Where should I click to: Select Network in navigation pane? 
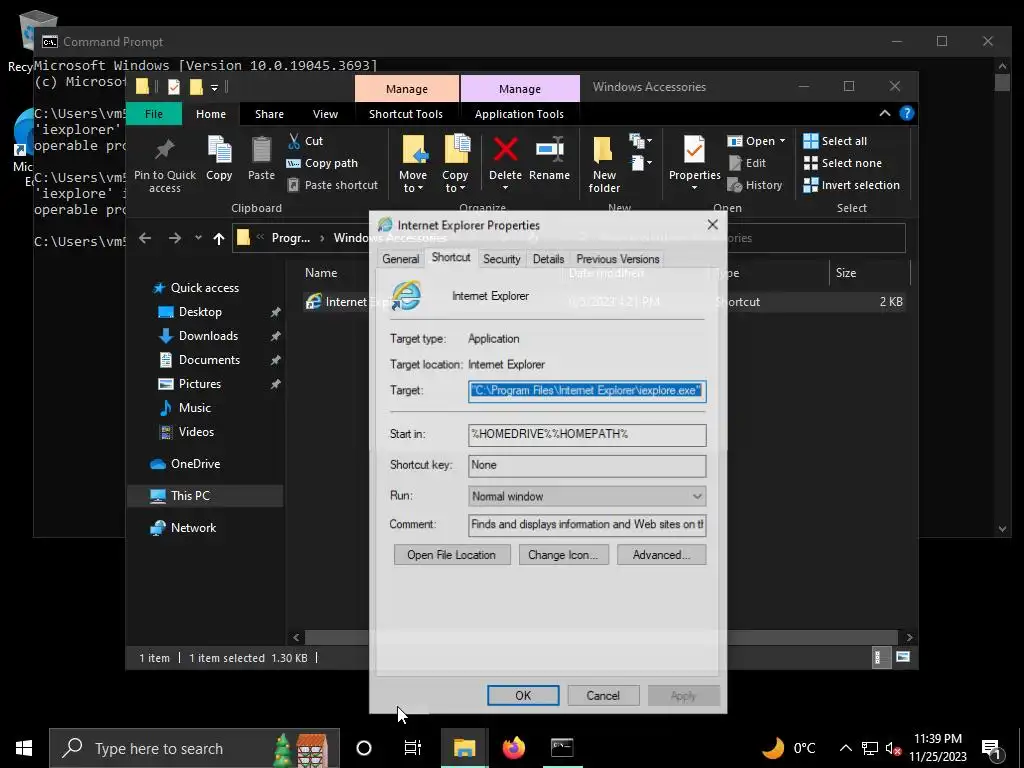point(184,528)
